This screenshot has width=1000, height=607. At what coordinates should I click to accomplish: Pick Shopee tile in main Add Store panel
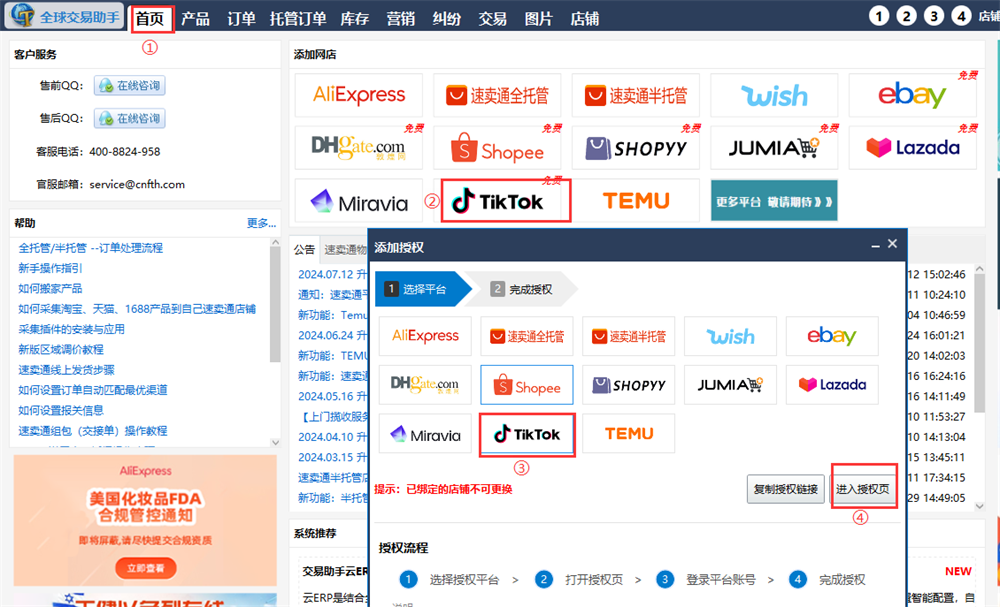(x=497, y=148)
